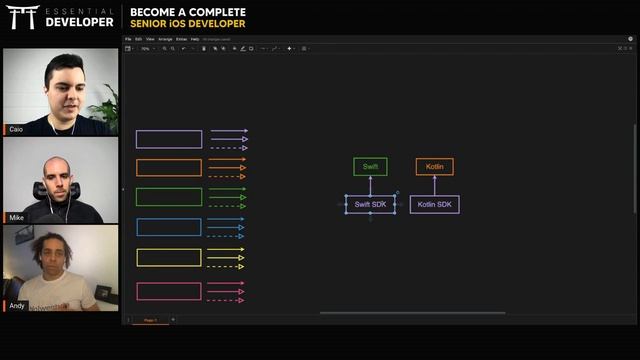
Task: Click the fullscreen icon at toolbar right
Action: pos(620,49)
